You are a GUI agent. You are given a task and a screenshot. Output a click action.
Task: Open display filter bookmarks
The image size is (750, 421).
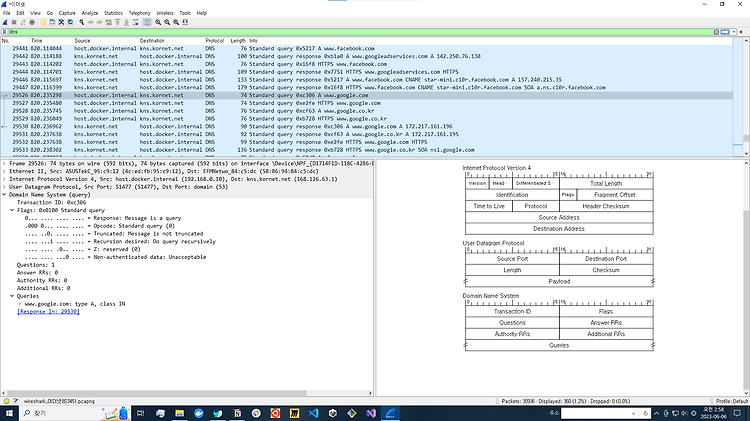coord(4,32)
